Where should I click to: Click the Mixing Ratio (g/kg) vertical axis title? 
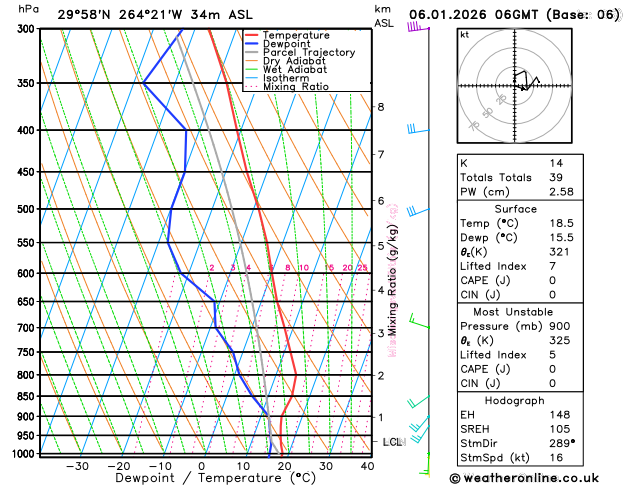392,280
